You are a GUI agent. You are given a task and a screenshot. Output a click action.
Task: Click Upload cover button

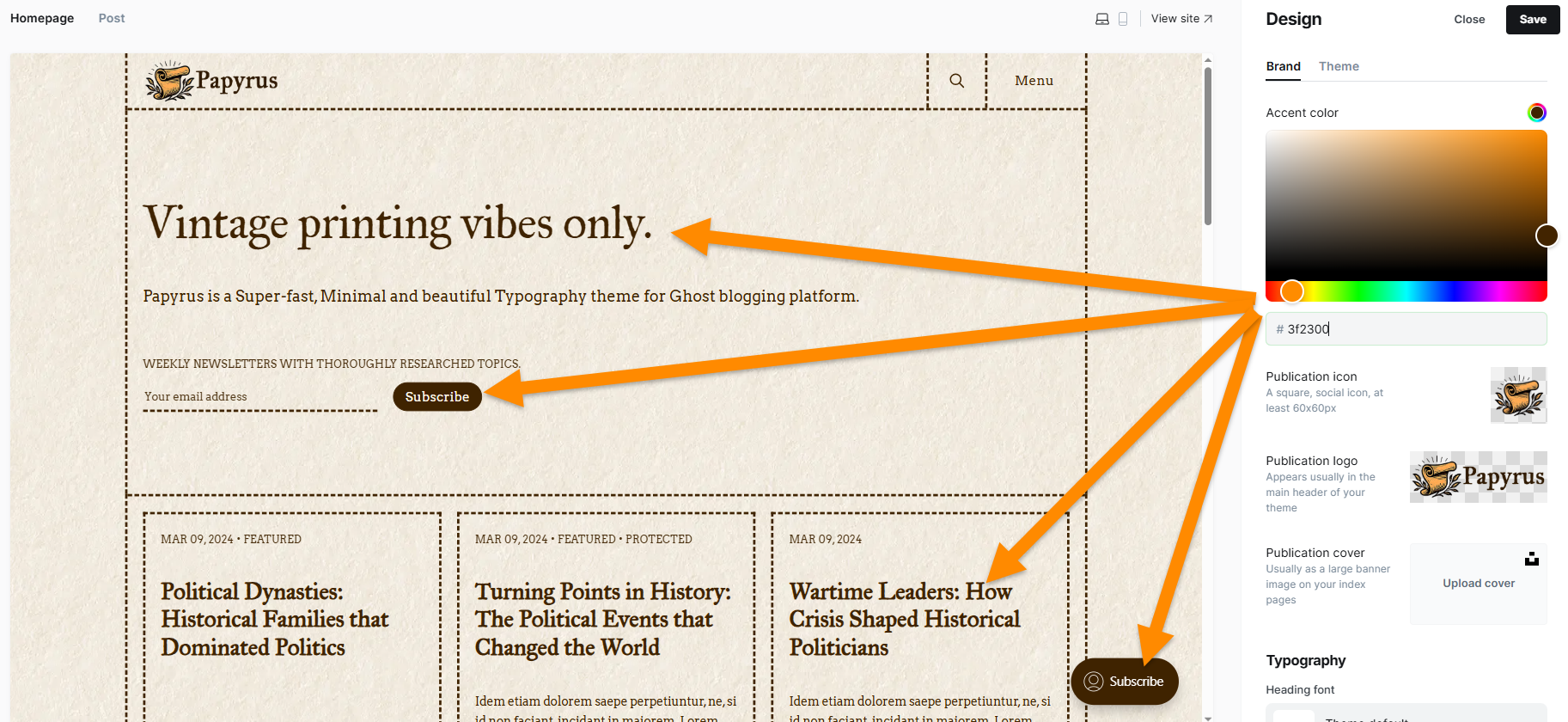coord(1479,583)
